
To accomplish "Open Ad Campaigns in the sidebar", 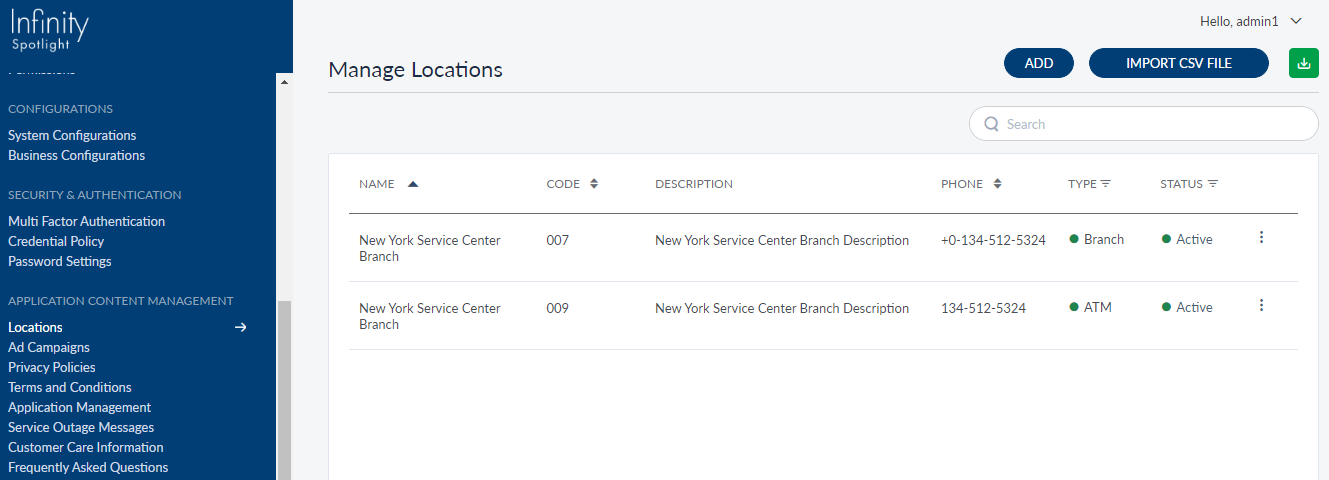I will 49,347.
